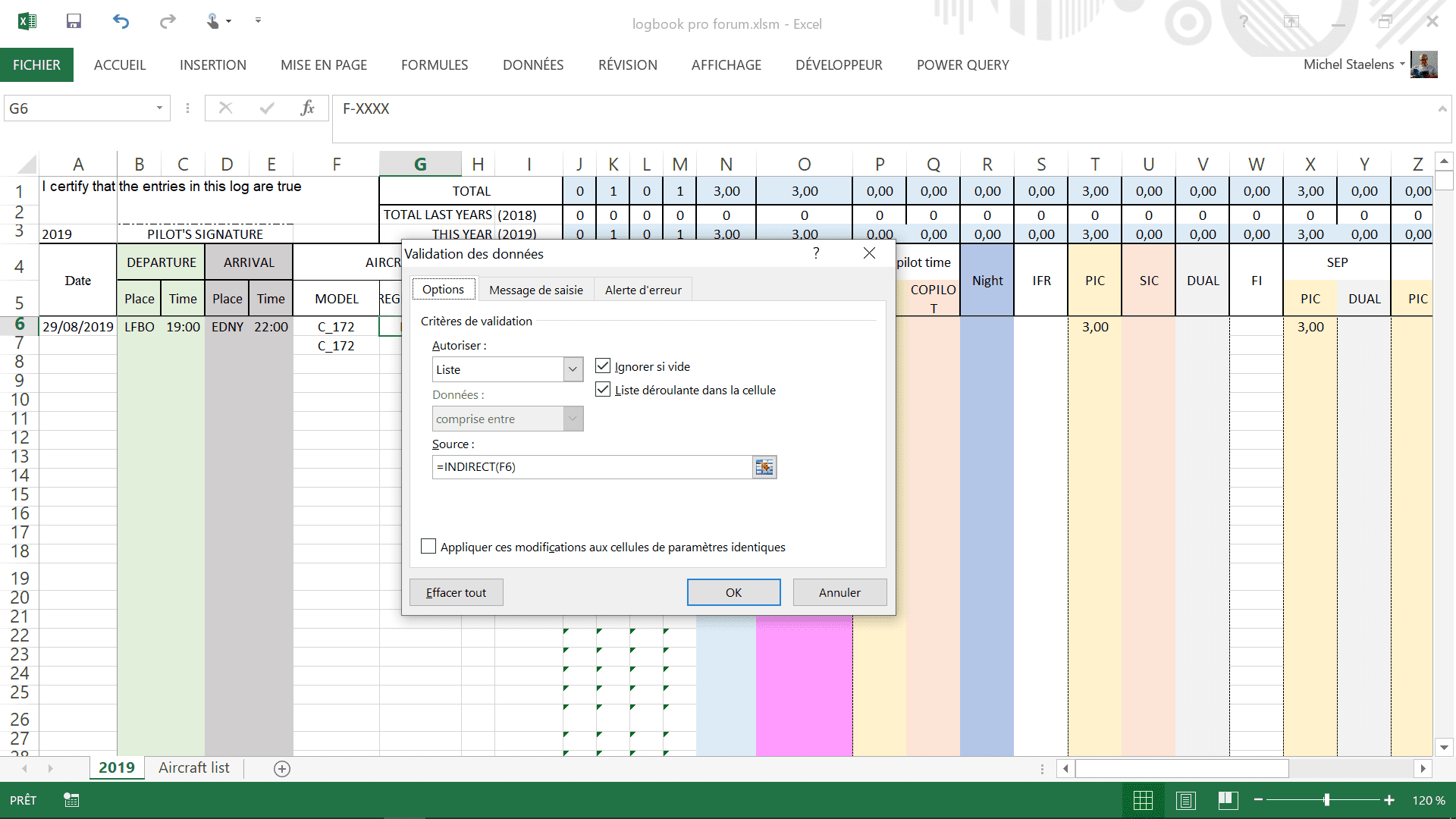Click the insert function fx icon

click(307, 108)
